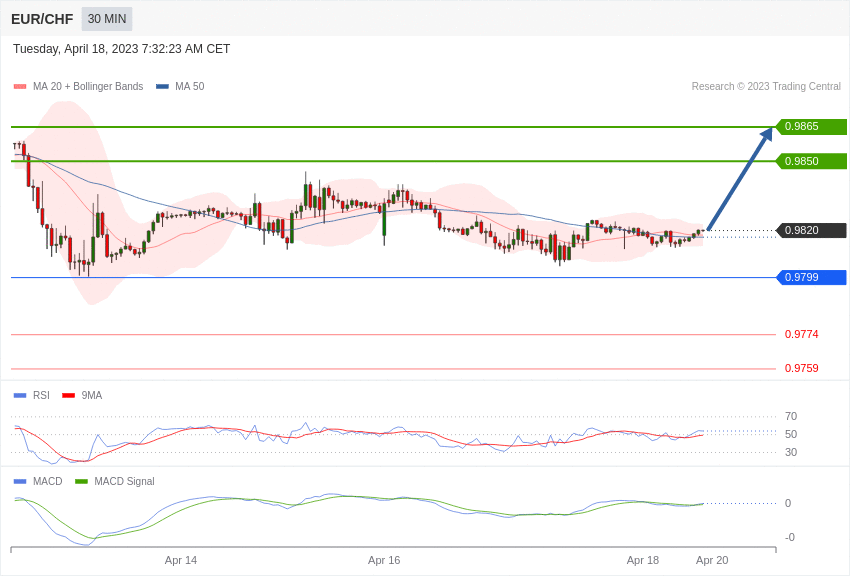
Task: Click the RSI 70 level label
Action: pyautogui.click(x=791, y=416)
